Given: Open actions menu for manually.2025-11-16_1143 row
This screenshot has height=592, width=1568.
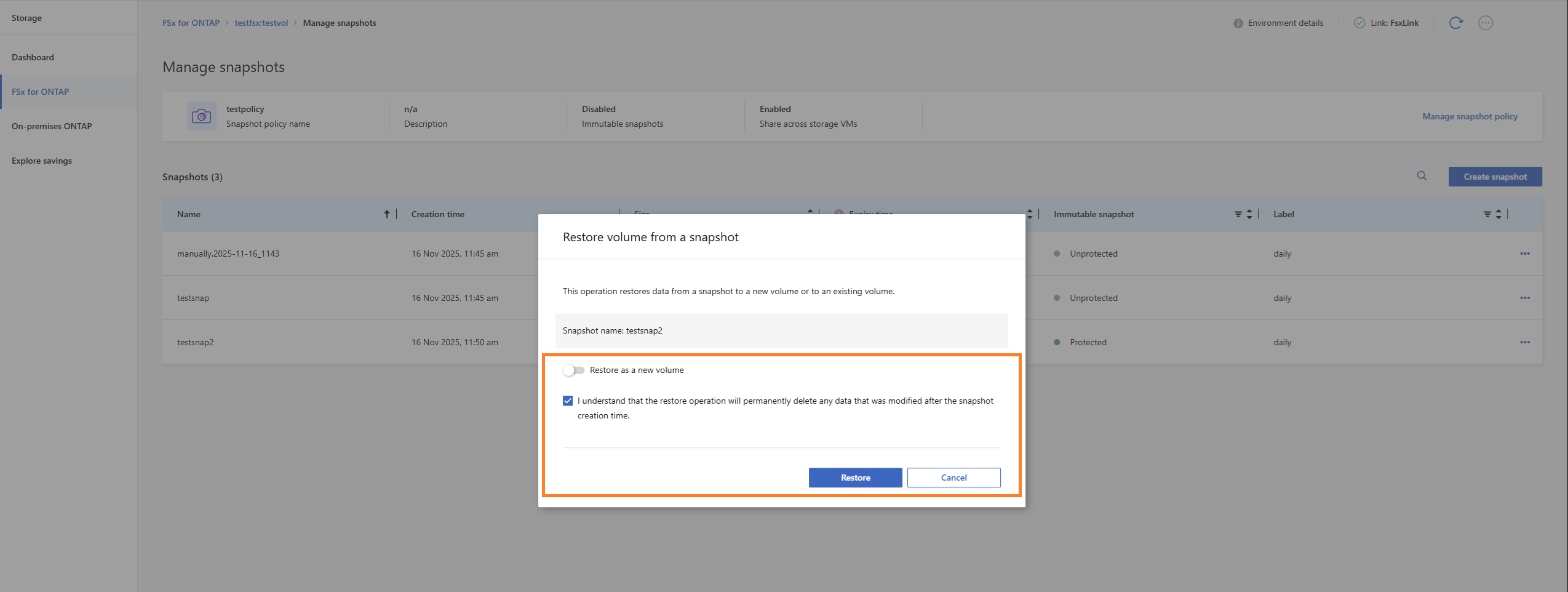Looking at the screenshot, I should 1525,254.
